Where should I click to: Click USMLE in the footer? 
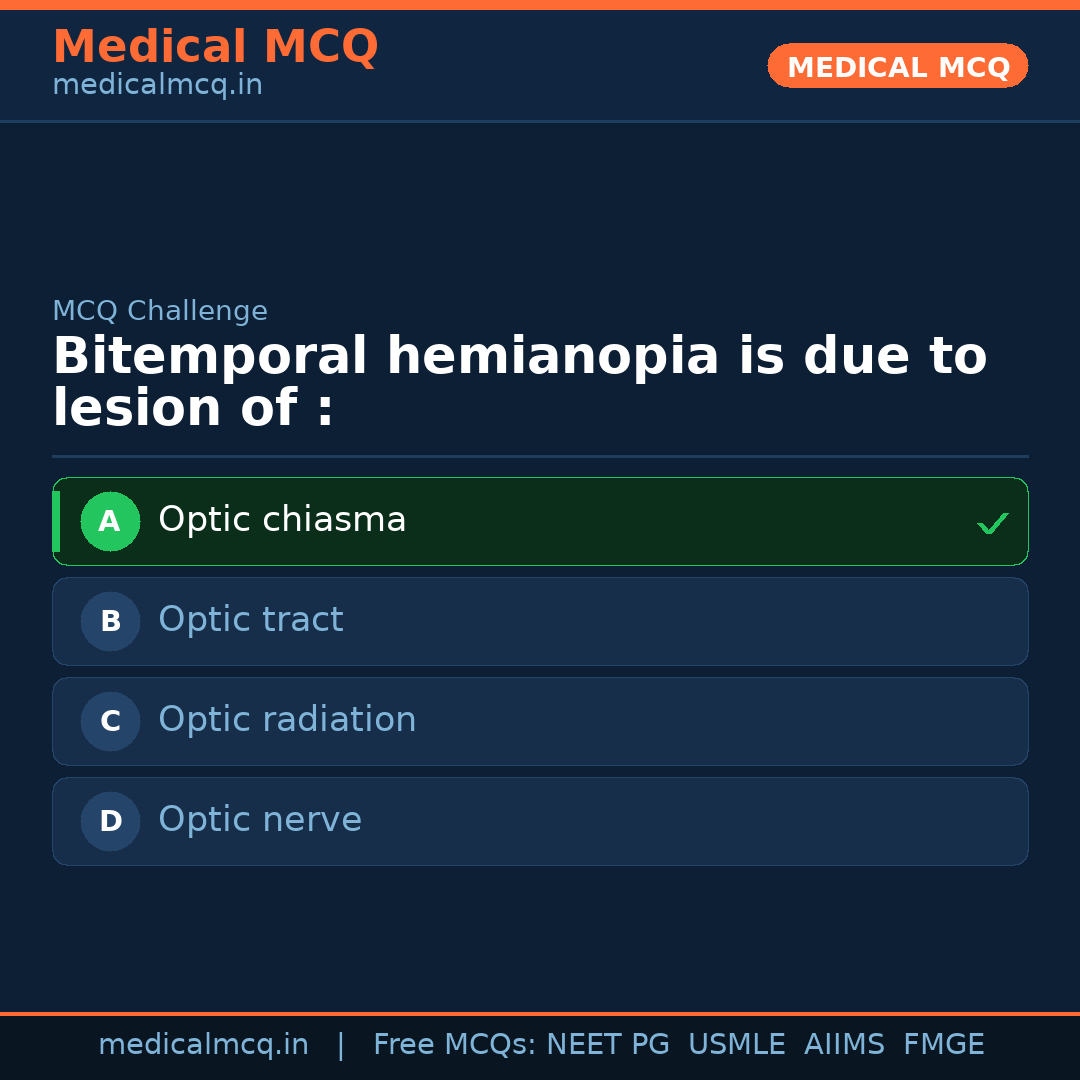(x=736, y=1045)
